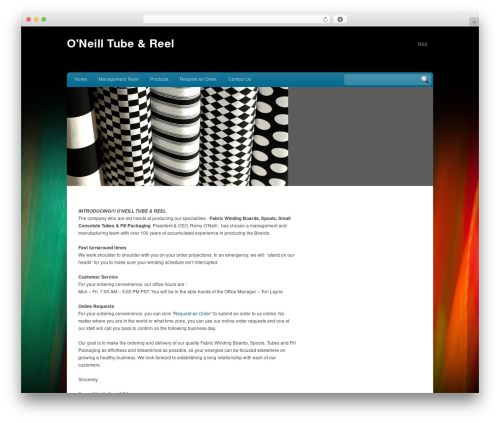500x423 pixels.
Task: Click the O'Neill Tube & Reel site title
Action: pos(120,44)
